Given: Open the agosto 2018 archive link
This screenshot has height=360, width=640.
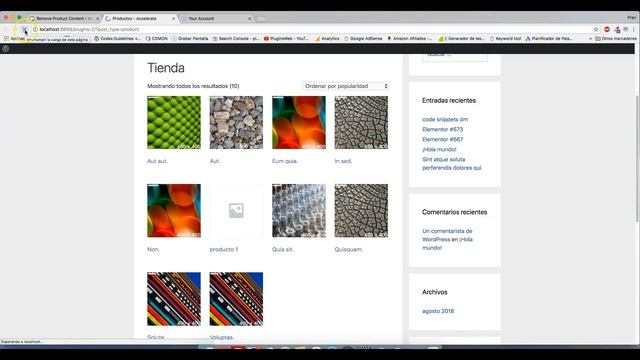Looking at the screenshot, I should [x=438, y=311].
